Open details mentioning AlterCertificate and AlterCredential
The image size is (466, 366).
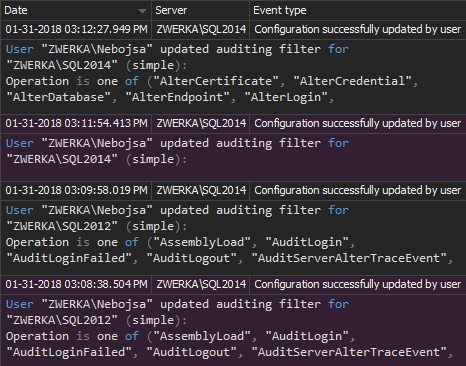pos(233,77)
